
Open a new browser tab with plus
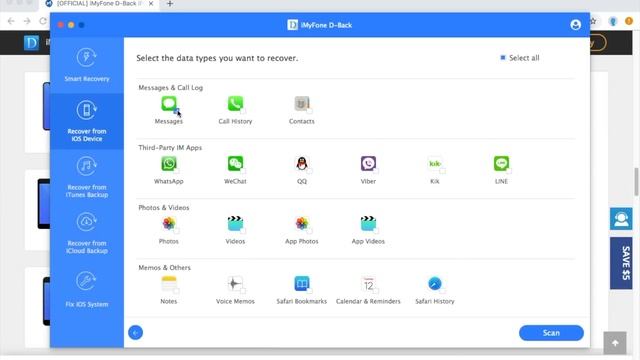pyautogui.click(x=170, y=4)
